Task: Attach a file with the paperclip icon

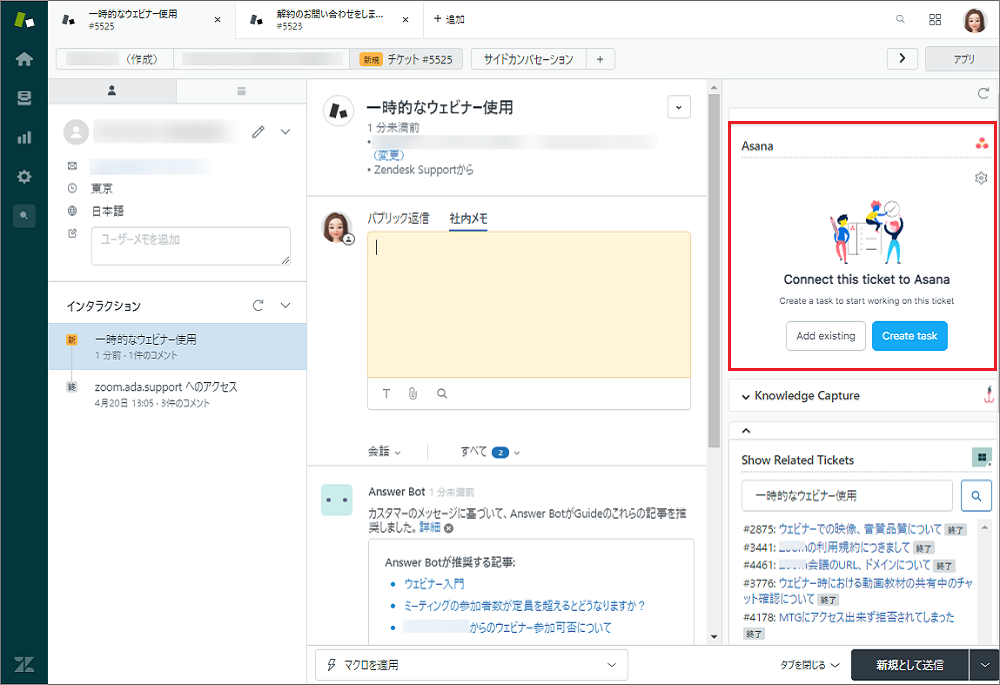Action: tap(413, 394)
